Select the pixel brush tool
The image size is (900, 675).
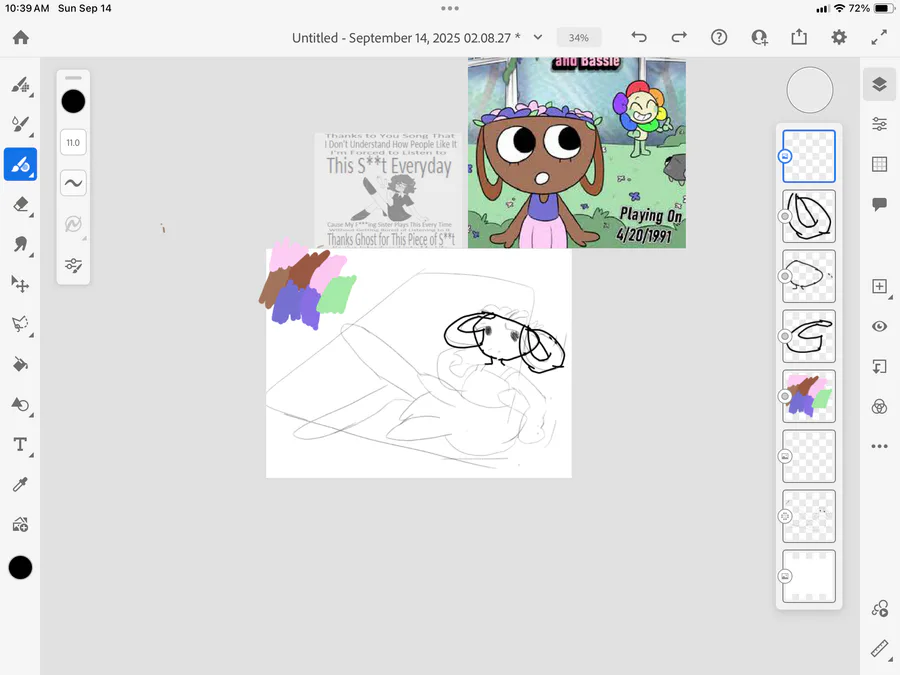point(21,85)
